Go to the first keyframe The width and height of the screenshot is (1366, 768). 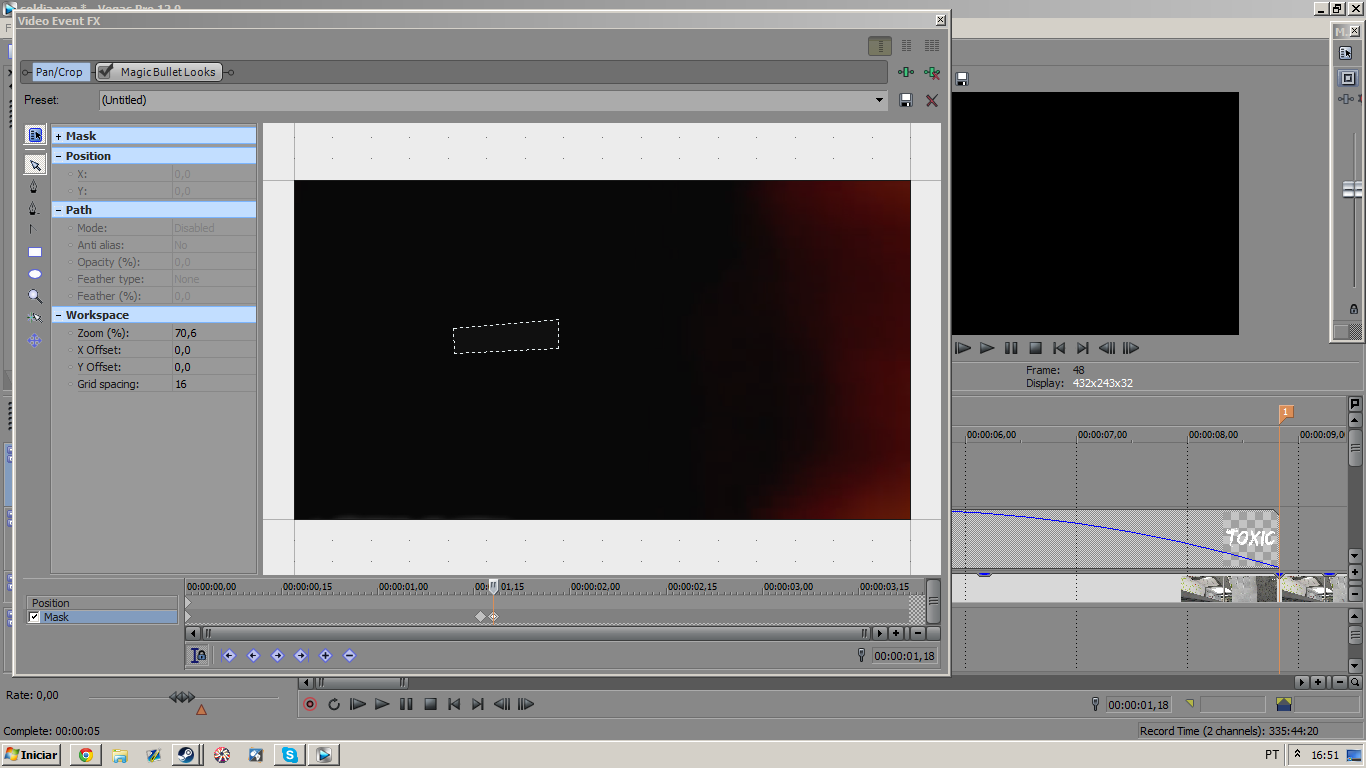[229, 656]
